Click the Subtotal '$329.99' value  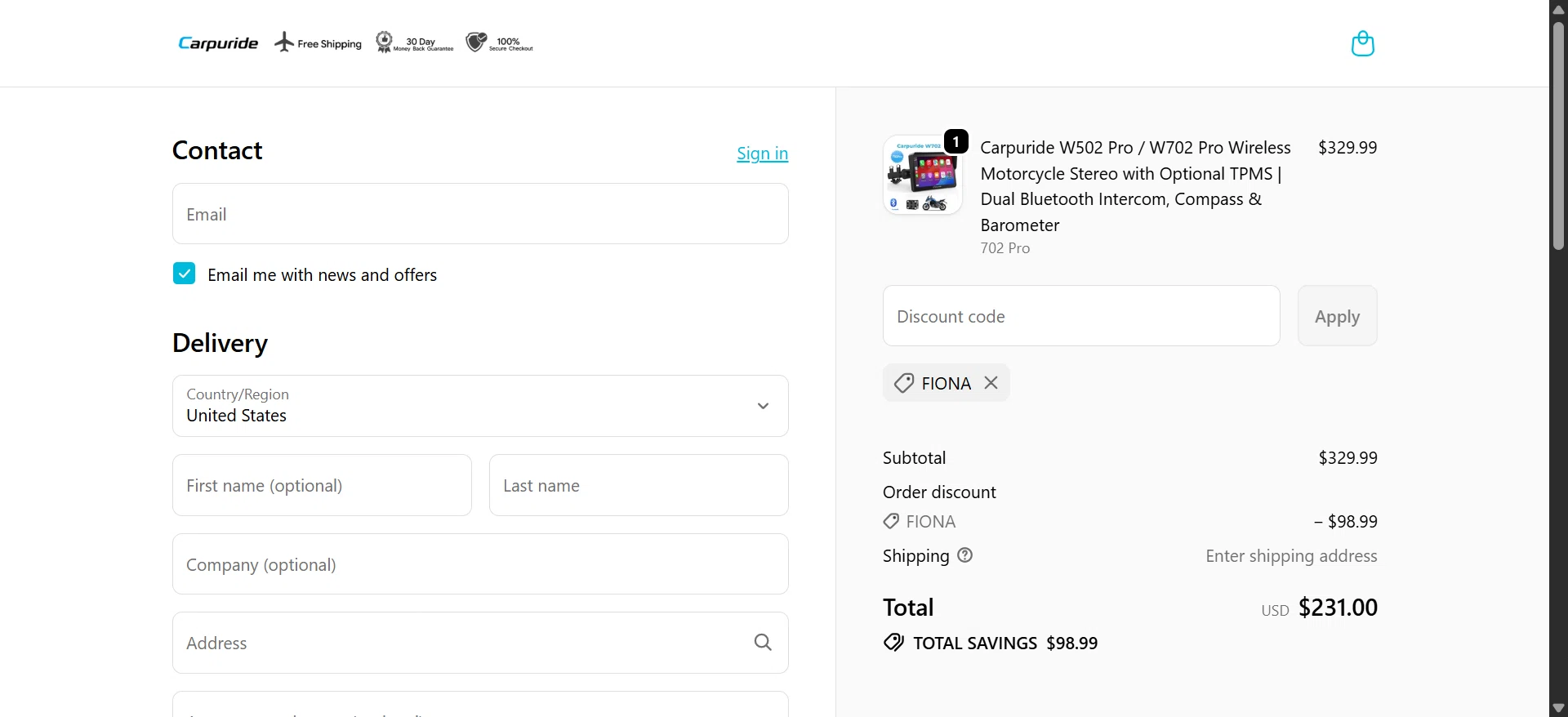[x=1347, y=458]
